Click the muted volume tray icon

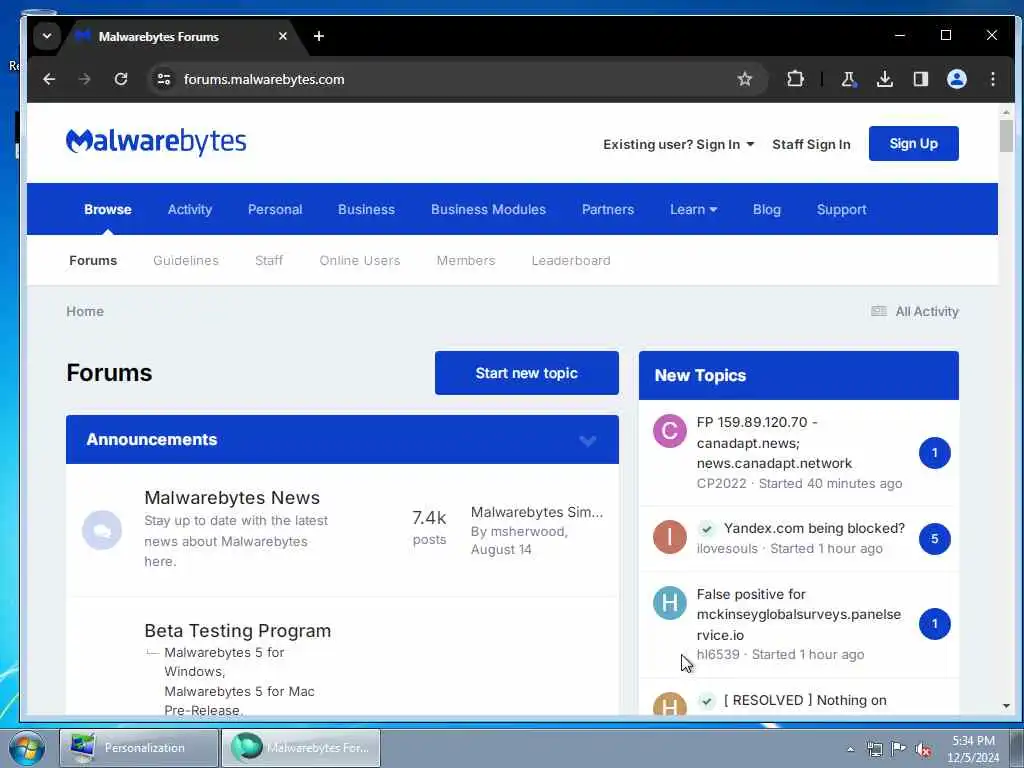tap(923, 749)
